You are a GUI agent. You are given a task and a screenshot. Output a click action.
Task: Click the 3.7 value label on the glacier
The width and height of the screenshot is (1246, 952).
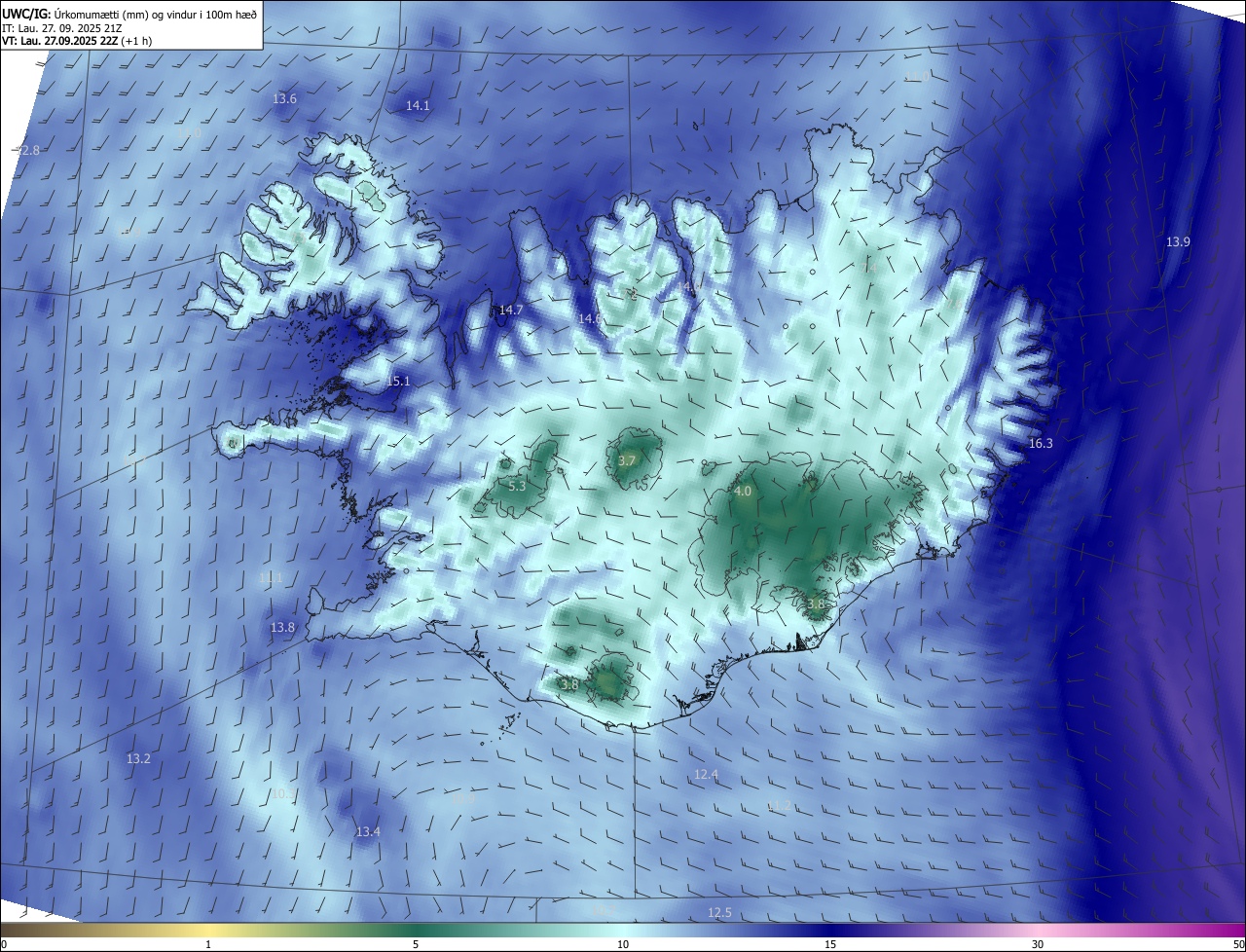627,460
